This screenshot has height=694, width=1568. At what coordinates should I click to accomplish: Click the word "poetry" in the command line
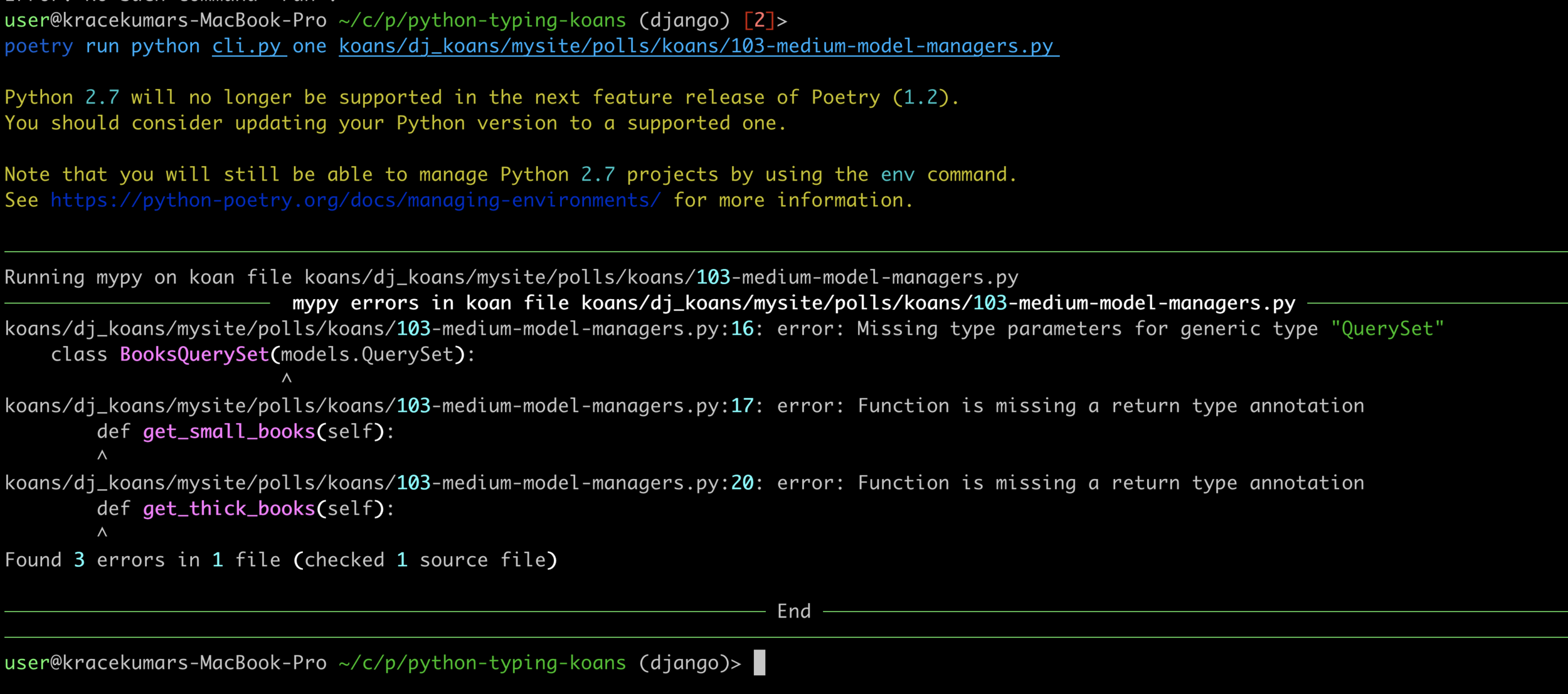[x=38, y=46]
